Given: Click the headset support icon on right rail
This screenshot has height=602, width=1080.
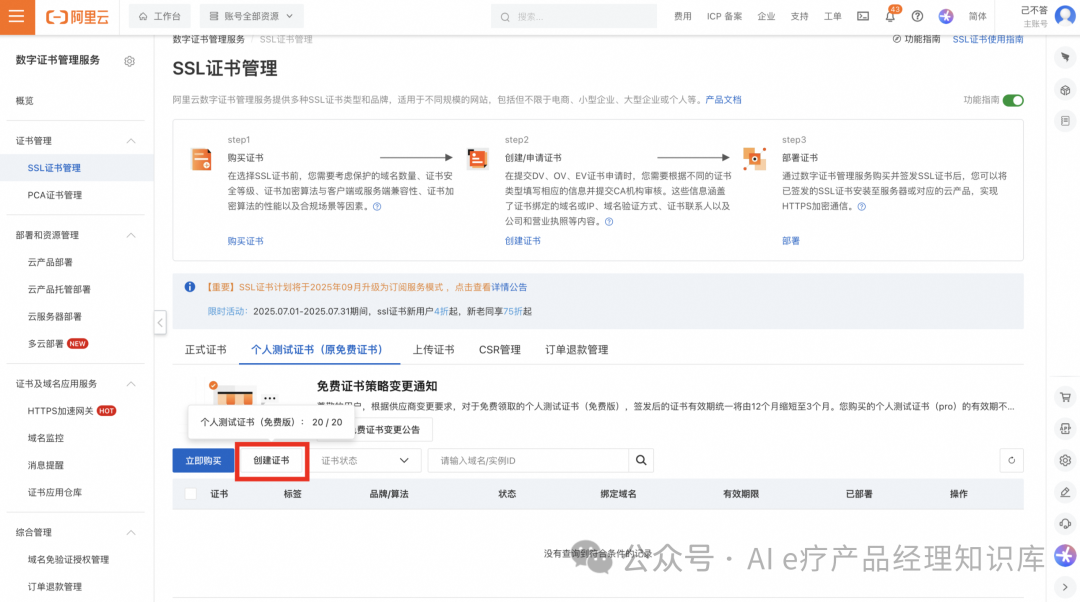Looking at the screenshot, I should click(1065, 523).
